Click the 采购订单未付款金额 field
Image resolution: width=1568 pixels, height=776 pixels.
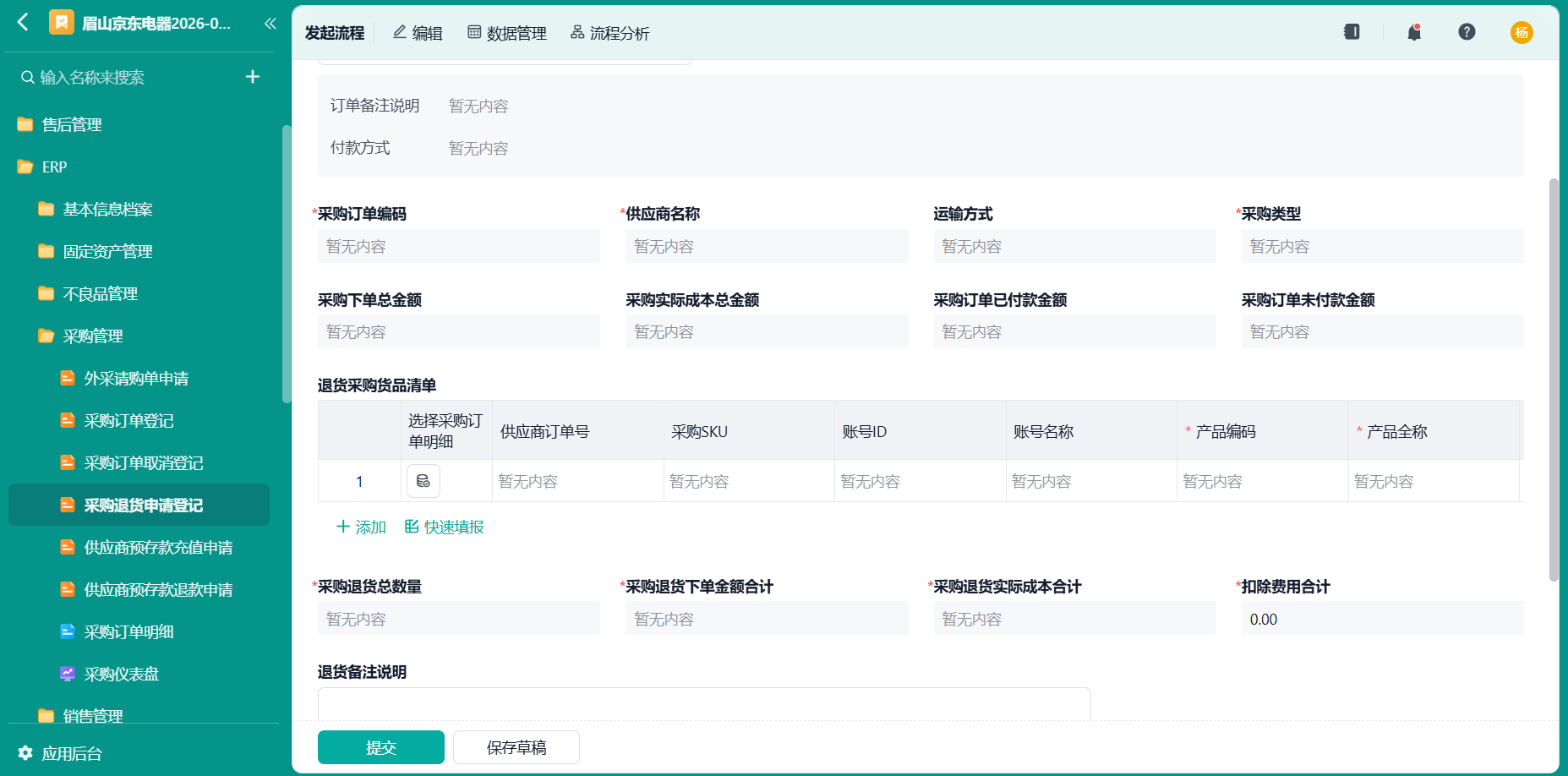point(1382,331)
